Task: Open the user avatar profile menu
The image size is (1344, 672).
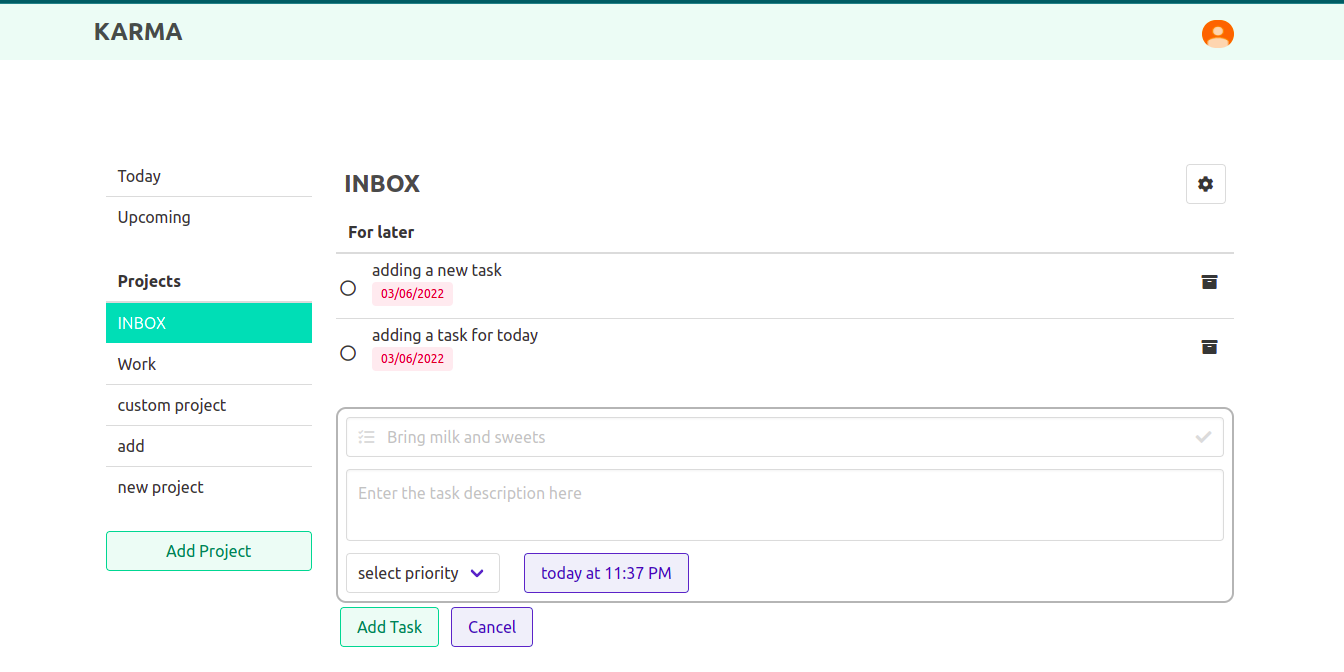Action: [1217, 34]
